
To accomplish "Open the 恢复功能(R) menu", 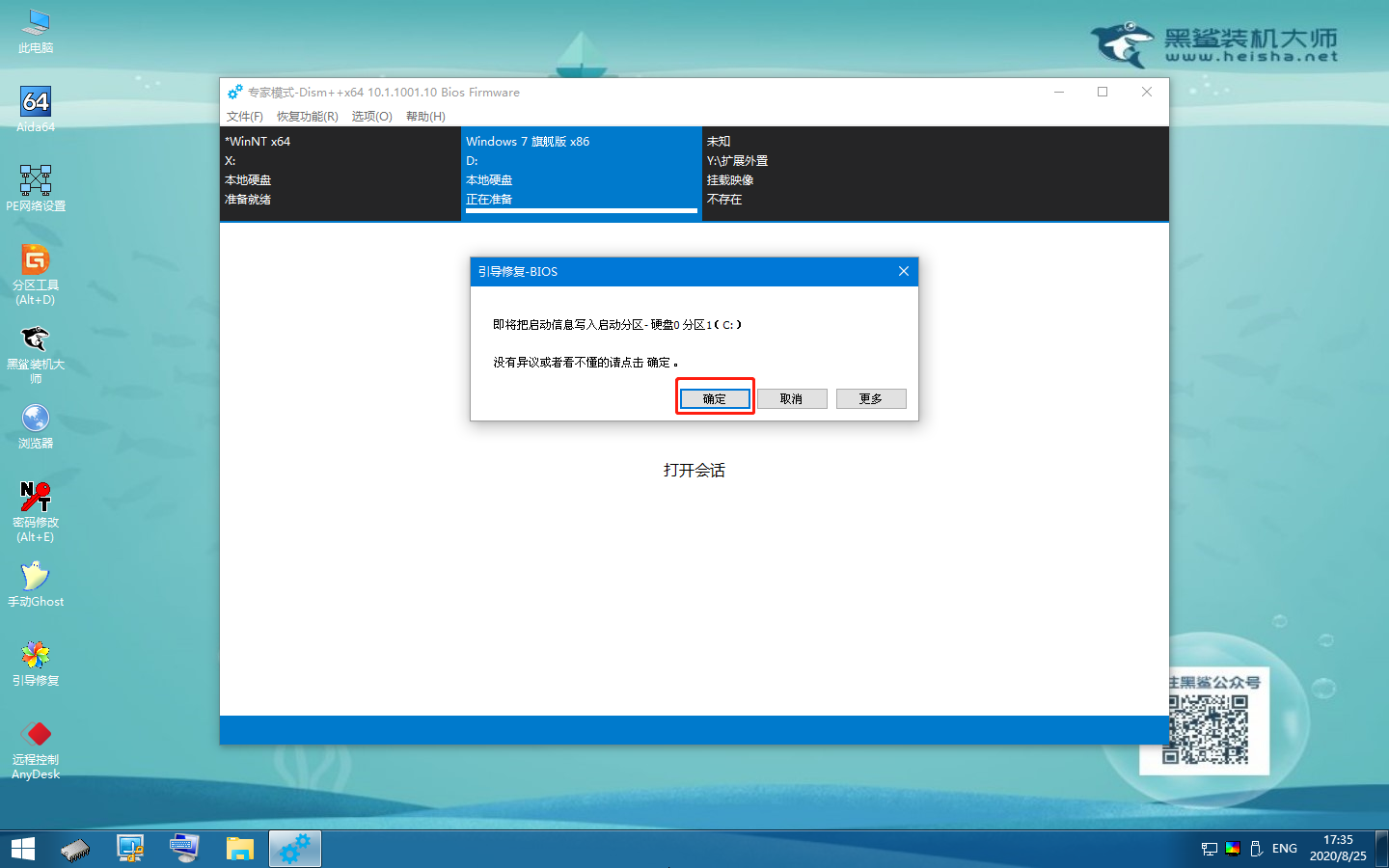I will pyautogui.click(x=307, y=116).
